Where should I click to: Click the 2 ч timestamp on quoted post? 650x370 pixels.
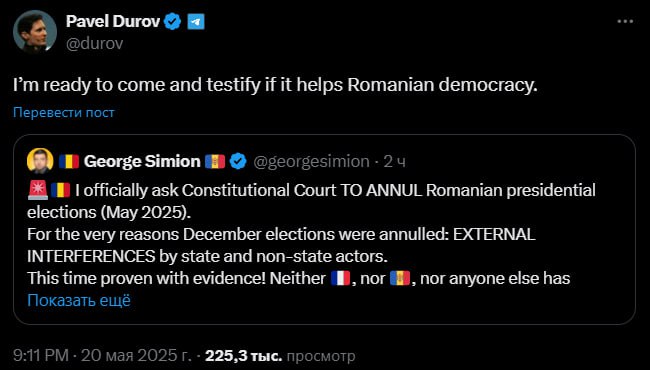click(x=394, y=162)
